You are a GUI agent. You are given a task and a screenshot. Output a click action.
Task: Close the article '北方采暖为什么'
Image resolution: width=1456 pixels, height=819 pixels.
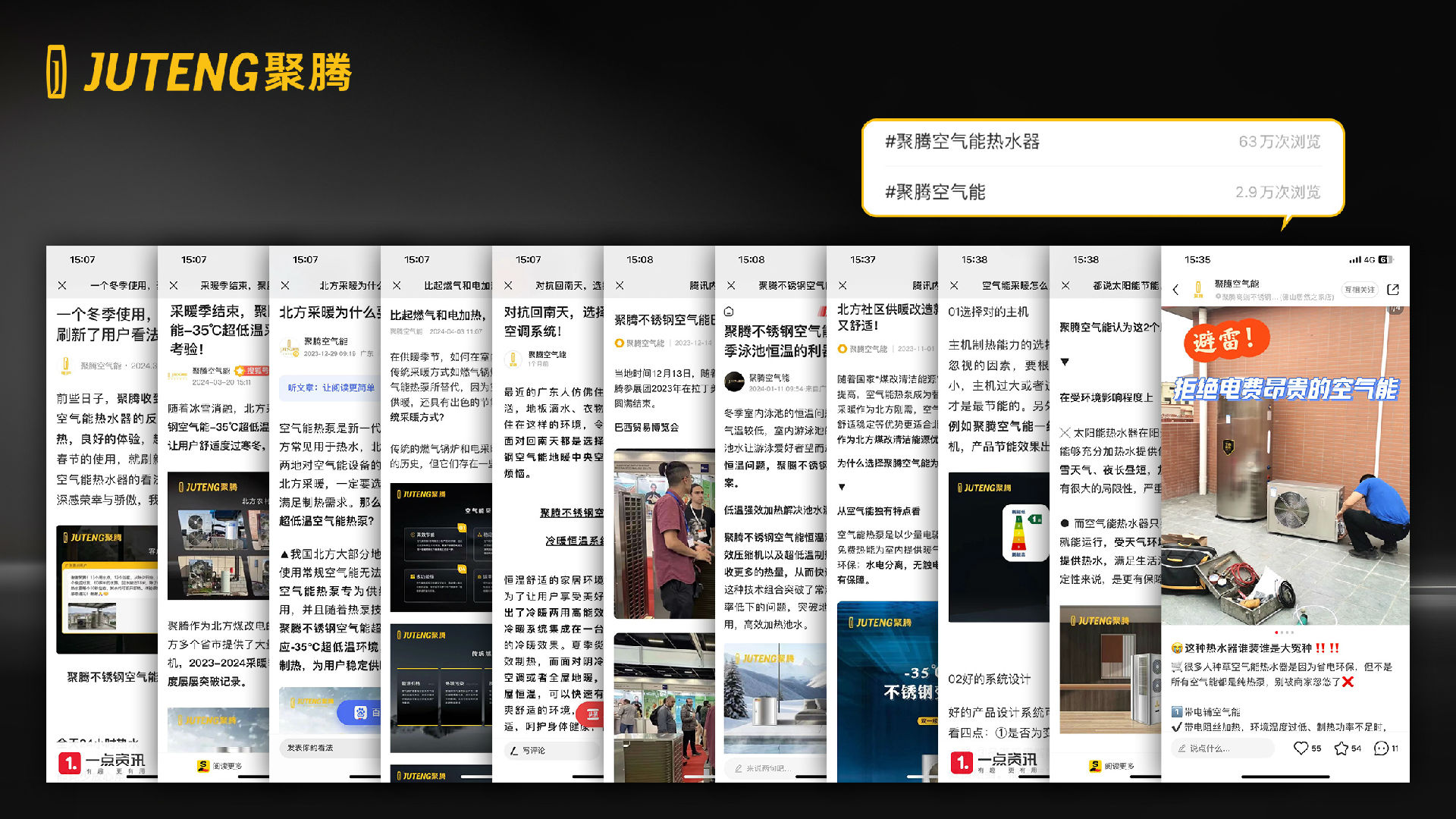285,286
